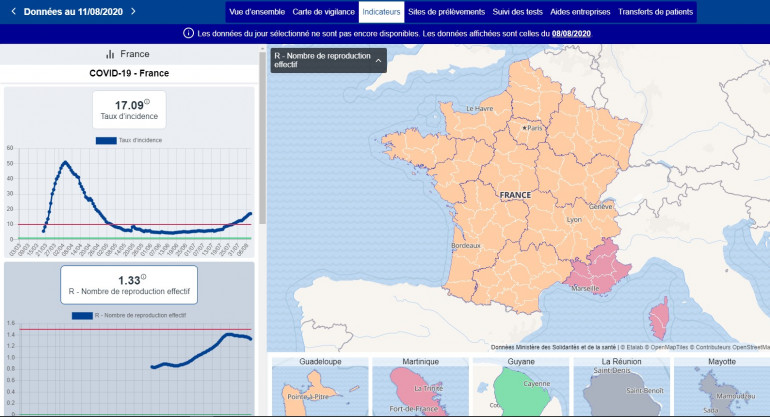Select the Taux d'incidence indicator card
Image resolution: width=770 pixels, height=417 pixels.
129,110
